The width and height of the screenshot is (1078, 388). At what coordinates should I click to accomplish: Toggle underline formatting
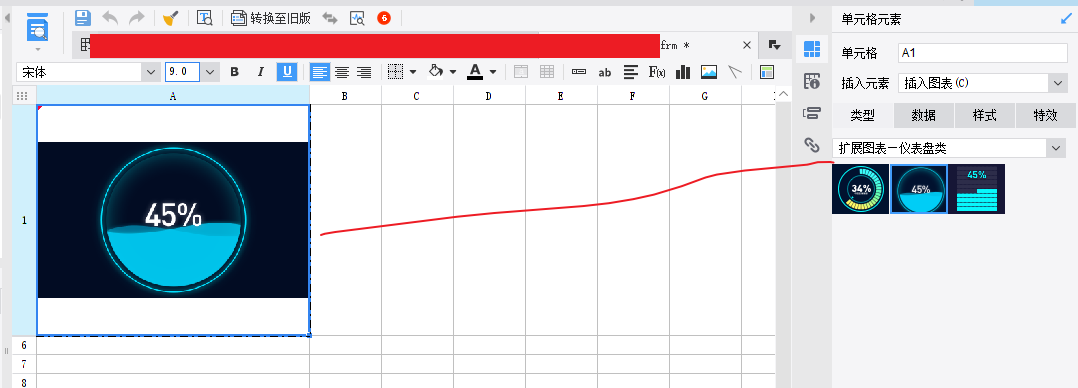pos(287,72)
